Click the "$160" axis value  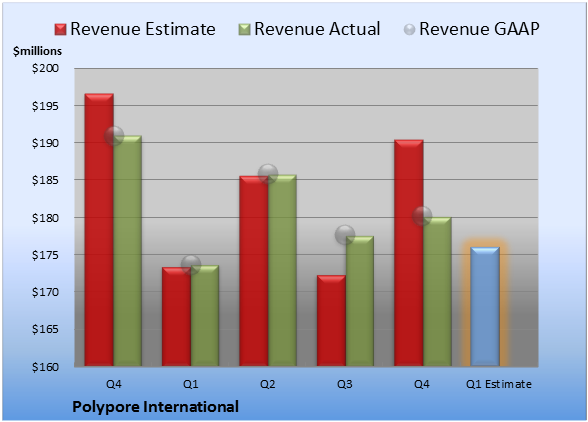45,366
